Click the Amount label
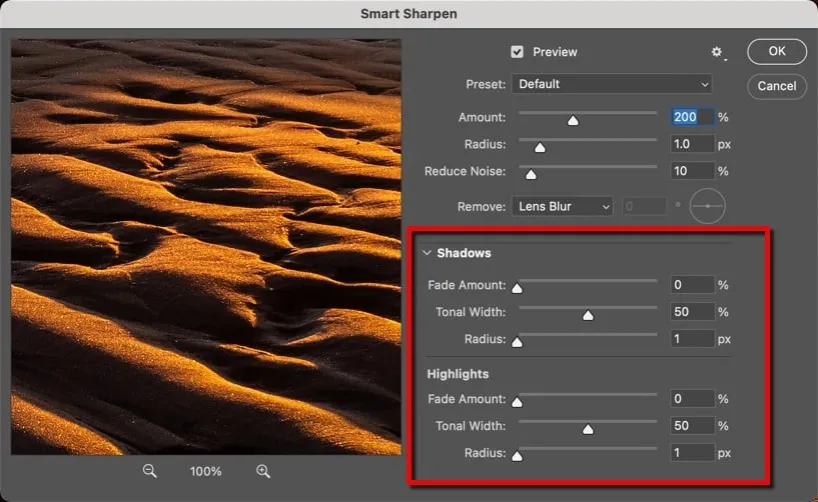The width and height of the screenshot is (818, 502). [482, 117]
